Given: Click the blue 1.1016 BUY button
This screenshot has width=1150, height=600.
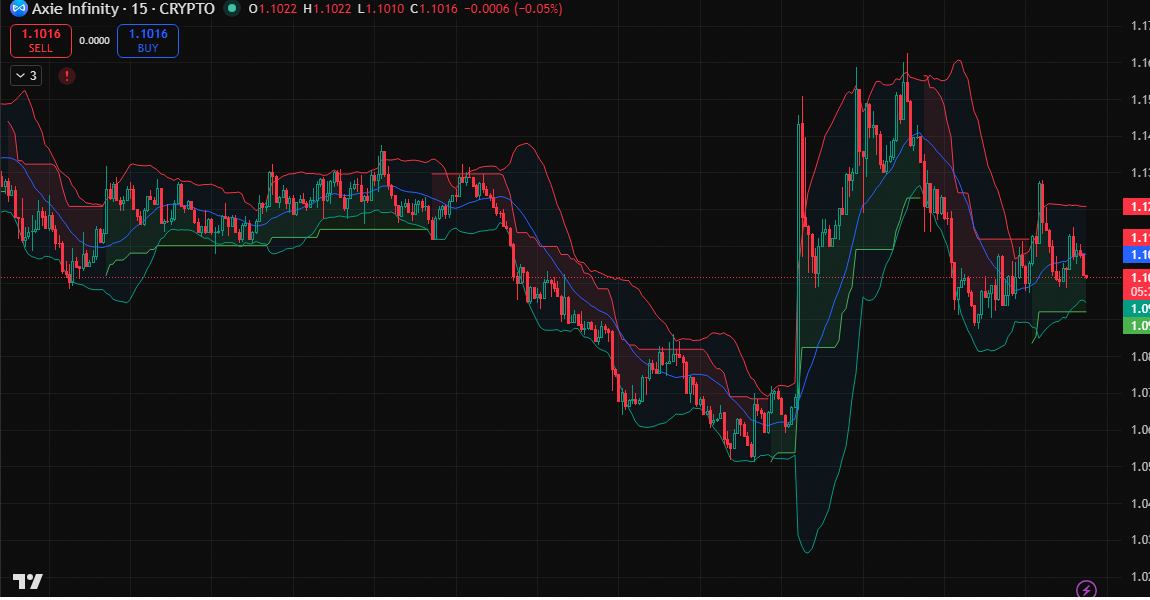Looking at the screenshot, I should pyautogui.click(x=148, y=40).
